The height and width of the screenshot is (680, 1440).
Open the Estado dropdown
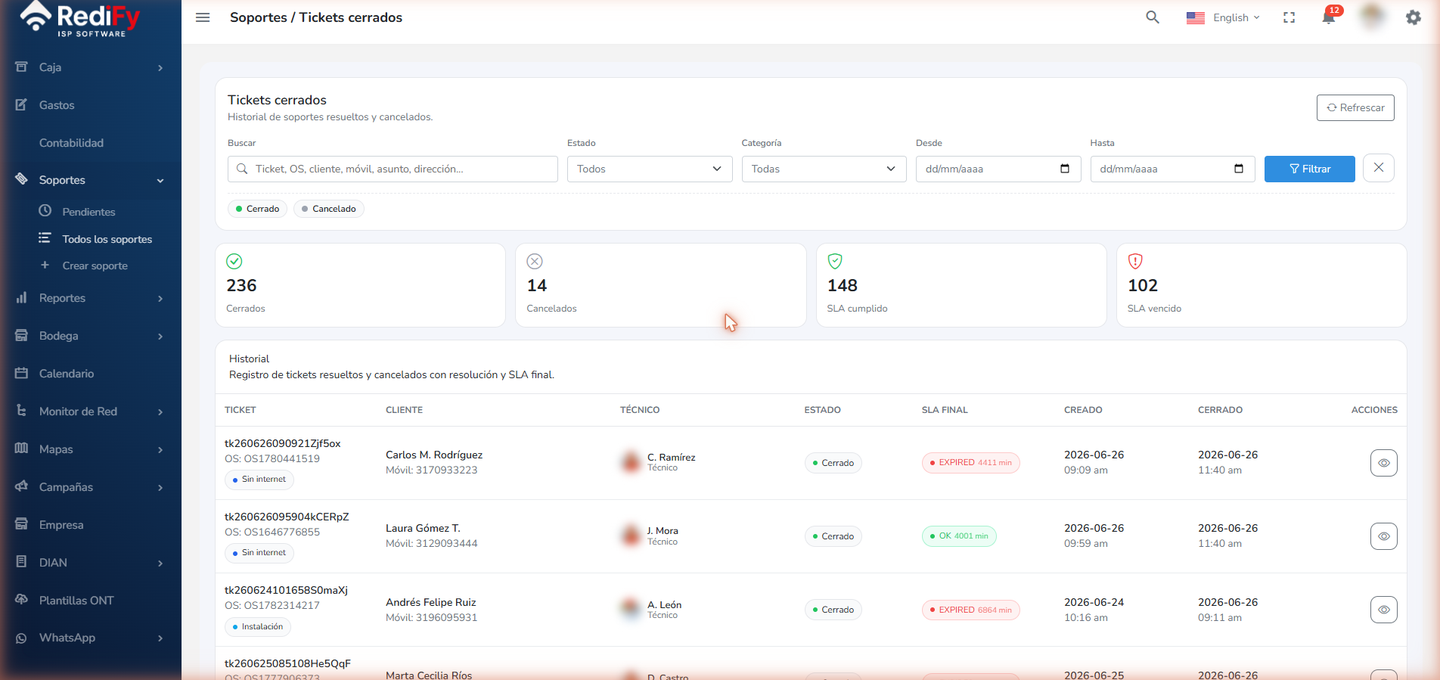[650, 169]
